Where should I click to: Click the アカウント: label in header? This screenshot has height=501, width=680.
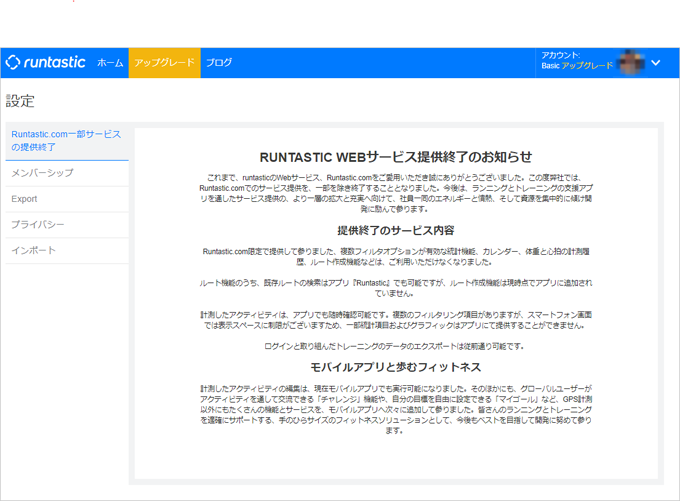pos(560,55)
